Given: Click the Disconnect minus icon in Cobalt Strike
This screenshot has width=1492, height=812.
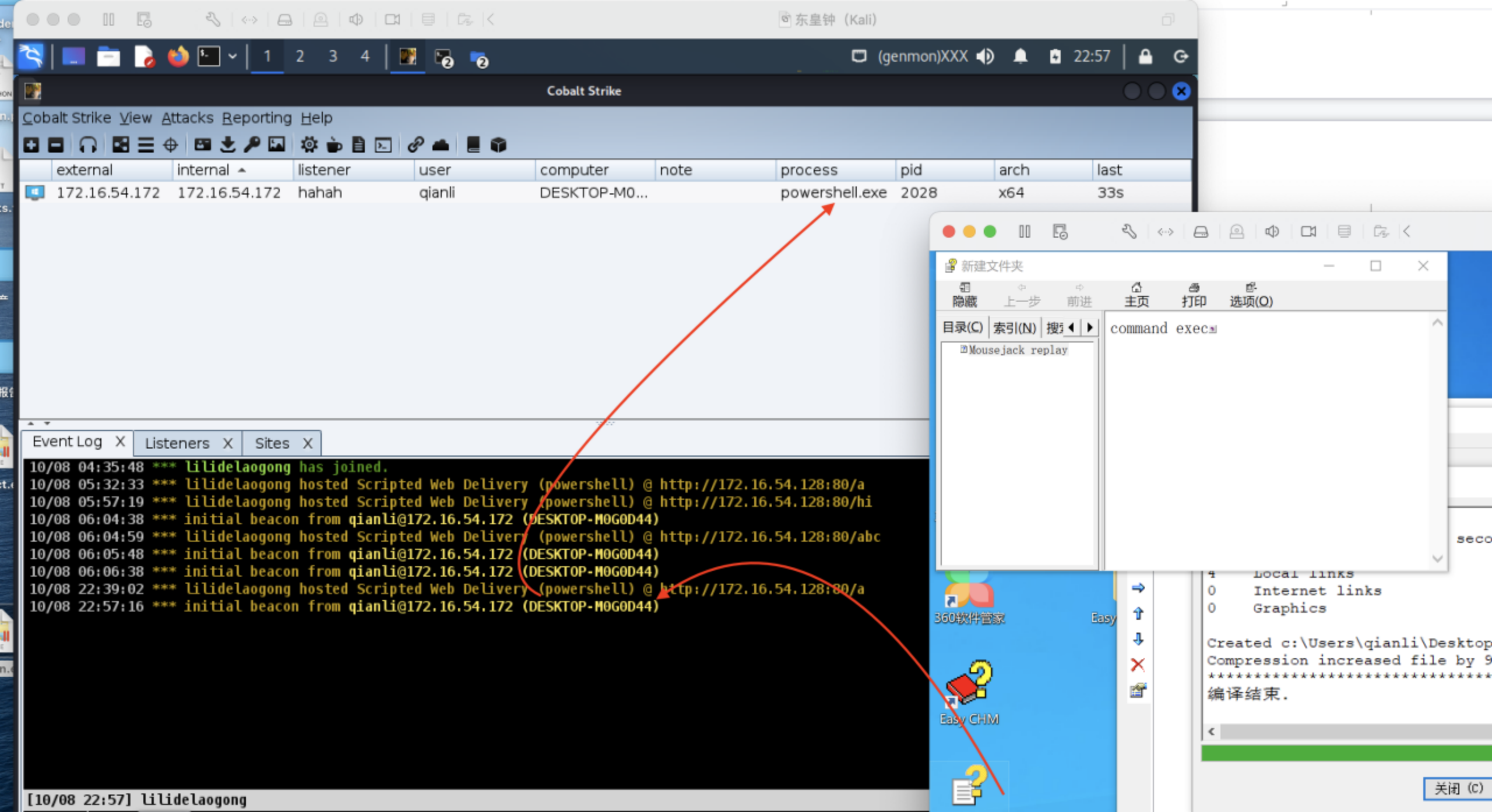Looking at the screenshot, I should click(56, 145).
